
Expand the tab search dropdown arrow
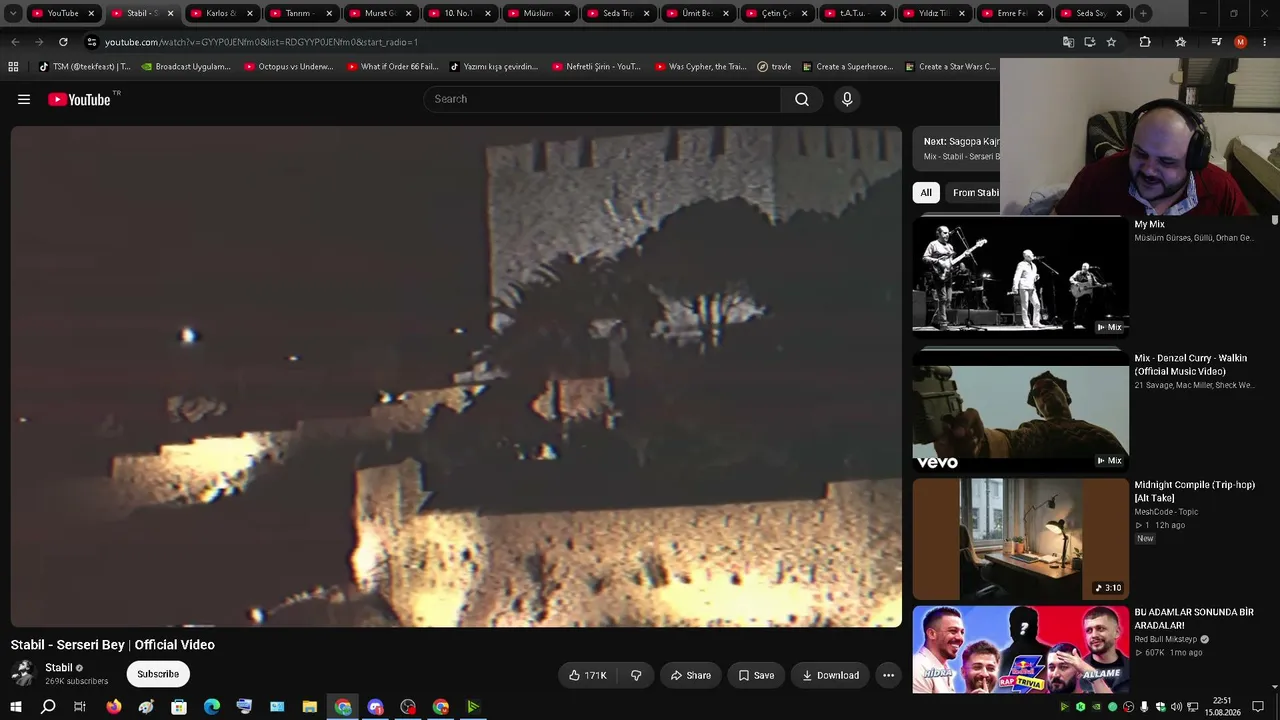13,13
